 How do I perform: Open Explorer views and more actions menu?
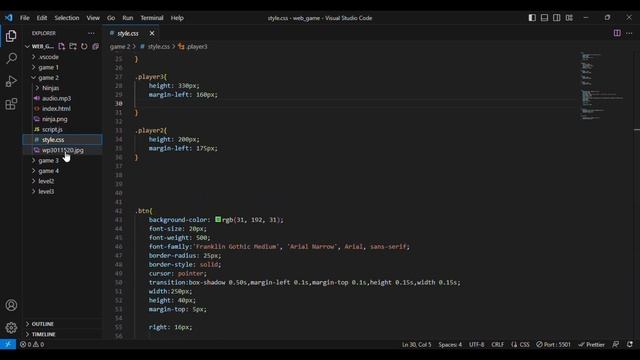(91, 33)
